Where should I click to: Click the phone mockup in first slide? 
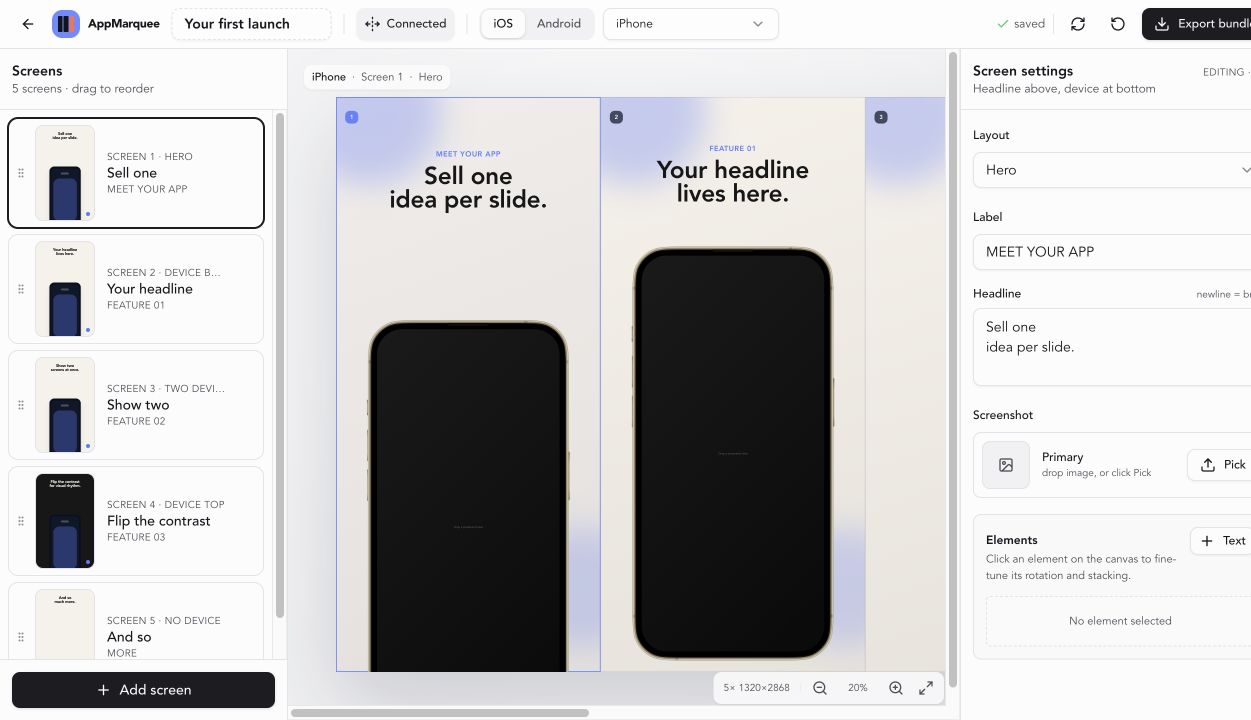(468, 497)
